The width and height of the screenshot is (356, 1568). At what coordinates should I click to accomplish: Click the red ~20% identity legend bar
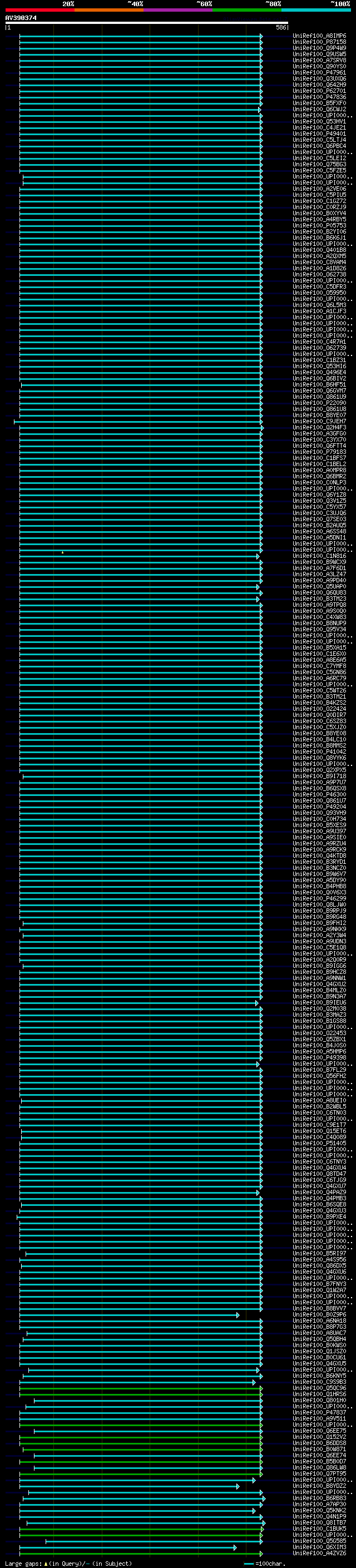click(x=39, y=10)
